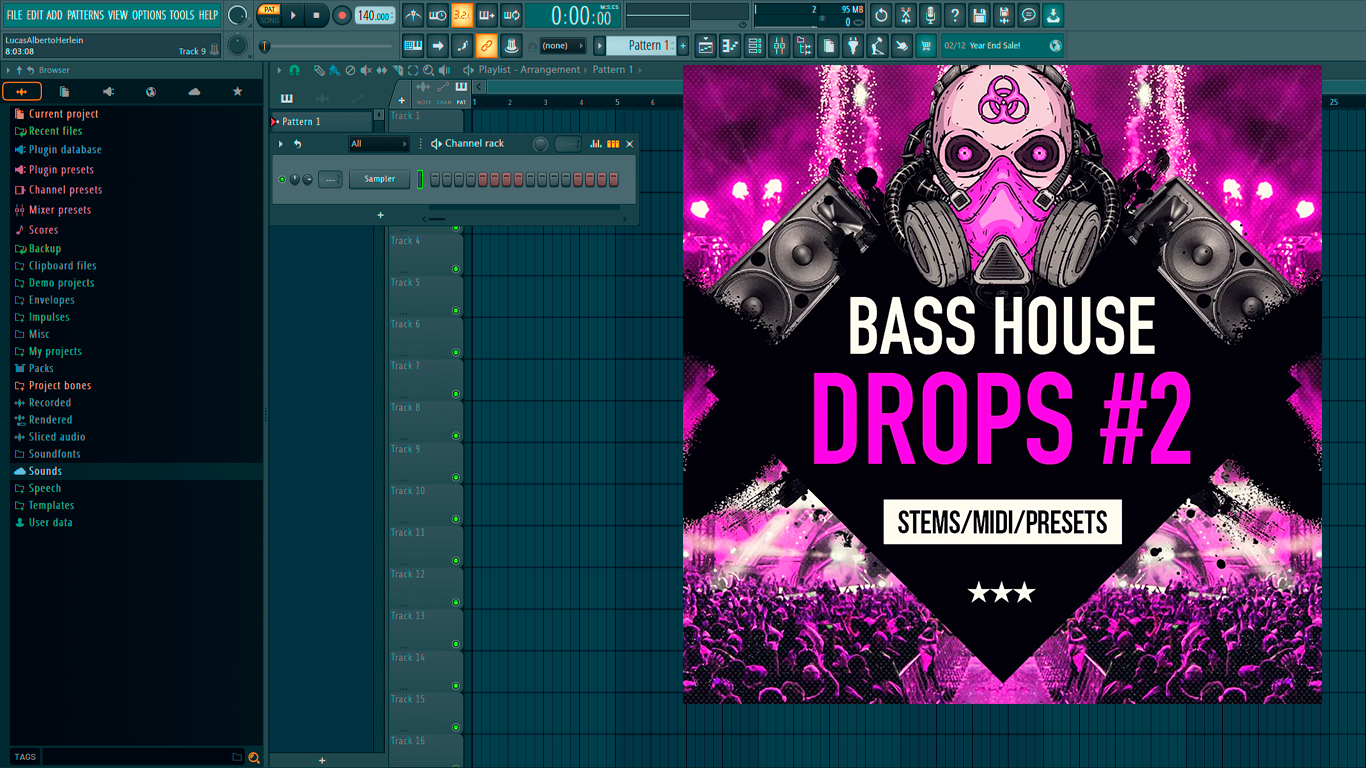The width and height of the screenshot is (1366, 768).
Task: Select the starred favorites browser tab
Action: tap(237, 91)
